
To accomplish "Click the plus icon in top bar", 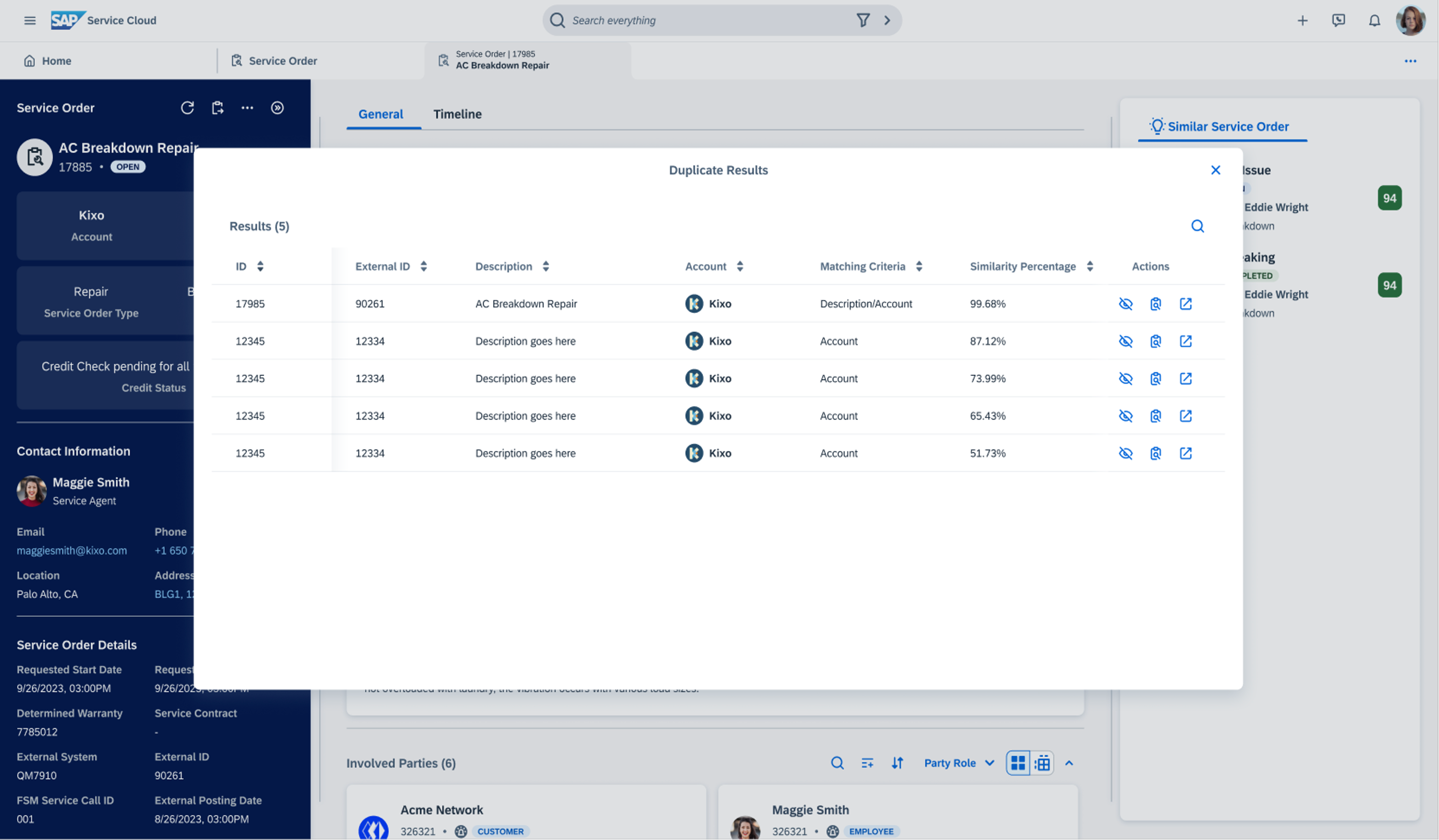I will coord(1302,21).
